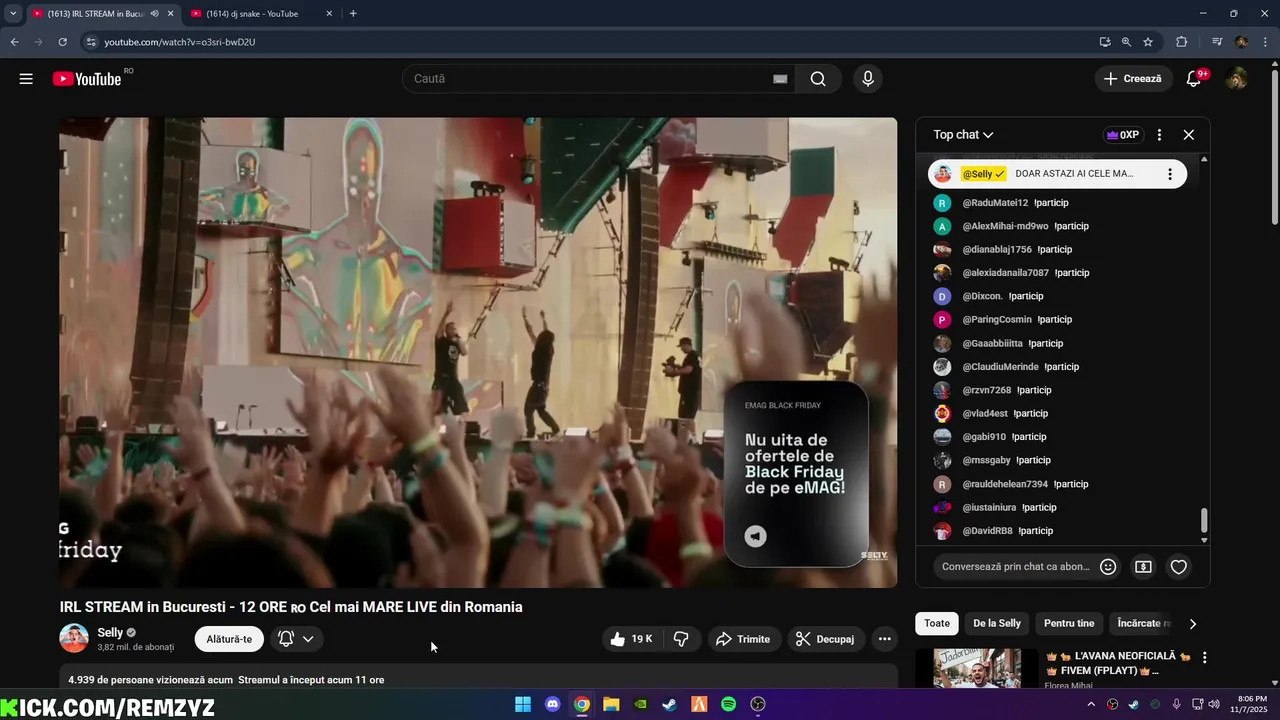
Task: Click chat user @RaduMatei12
Action: click(x=995, y=203)
